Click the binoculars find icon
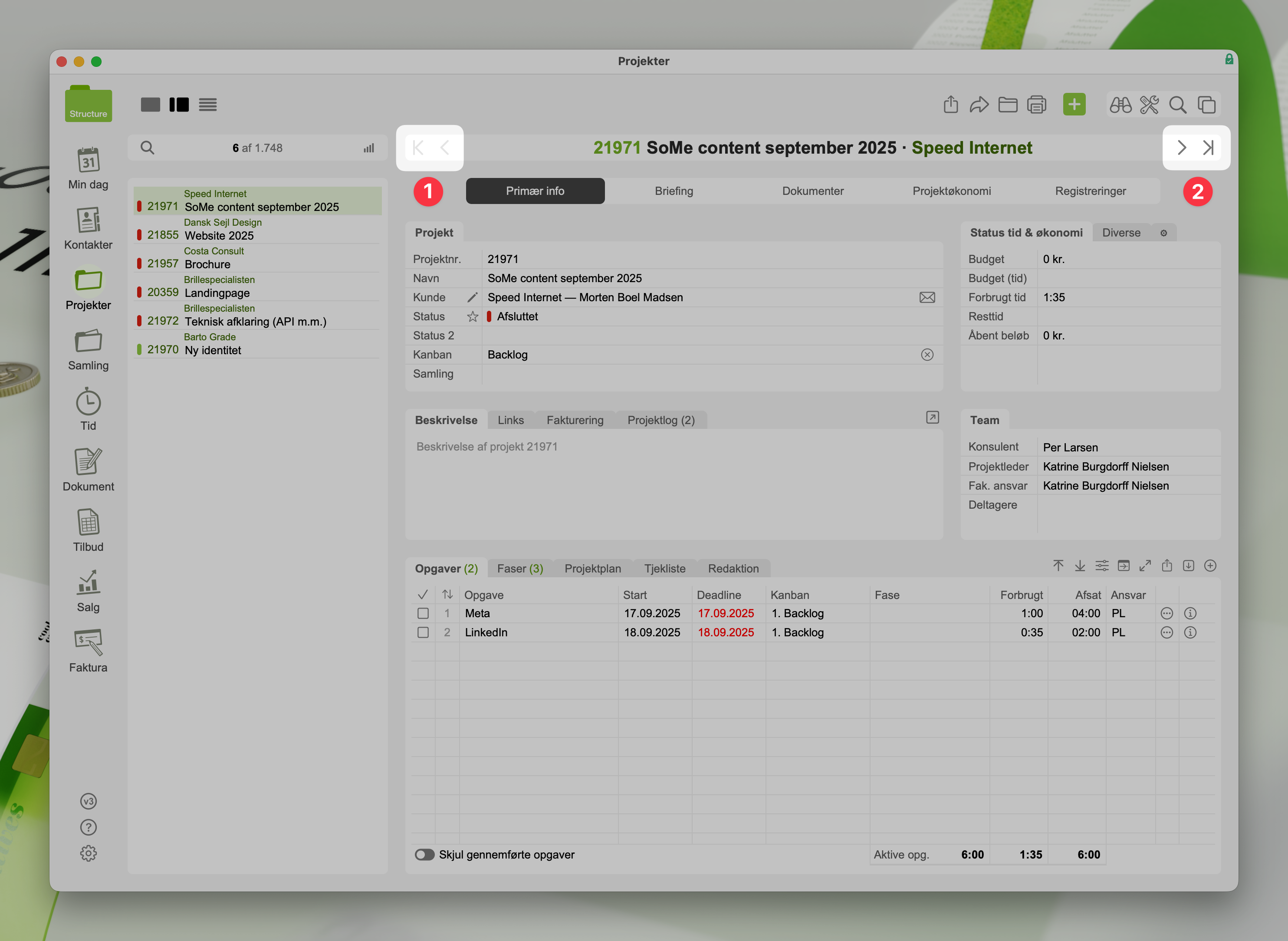This screenshot has width=1288, height=941. (1120, 105)
